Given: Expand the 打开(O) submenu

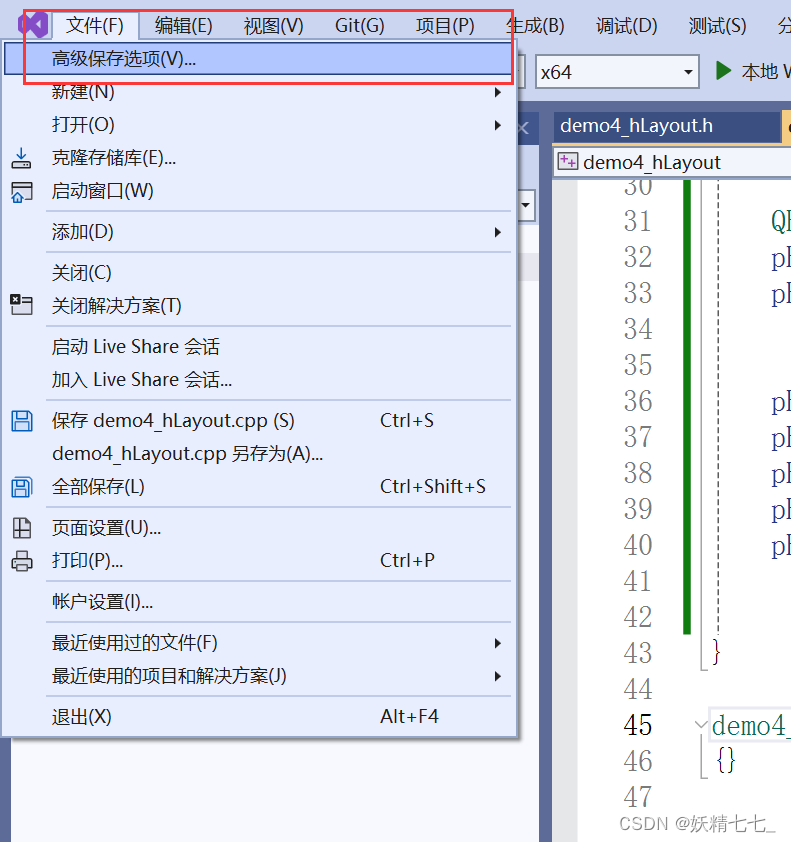Looking at the screenshot, I should coord(258,125).
